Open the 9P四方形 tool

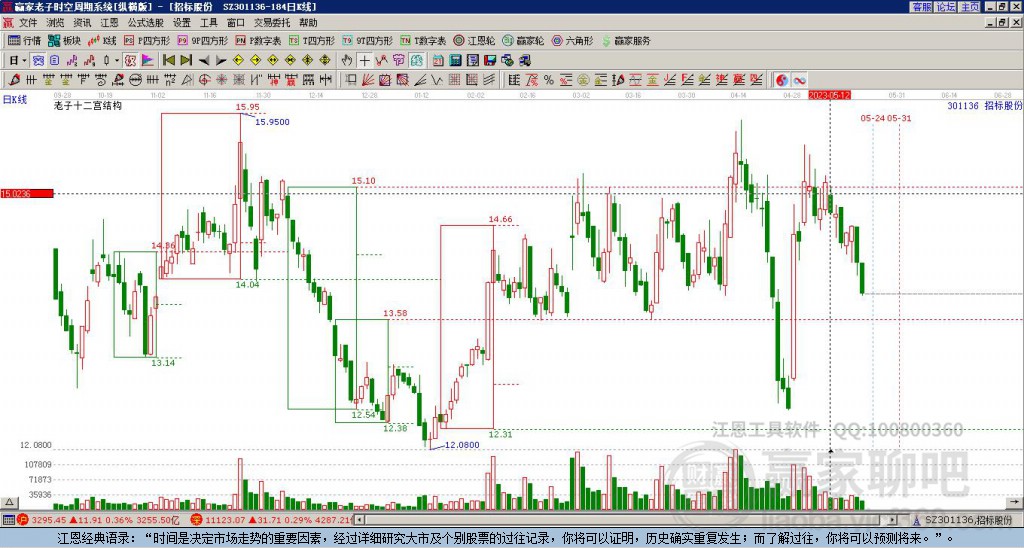(202, 40)
